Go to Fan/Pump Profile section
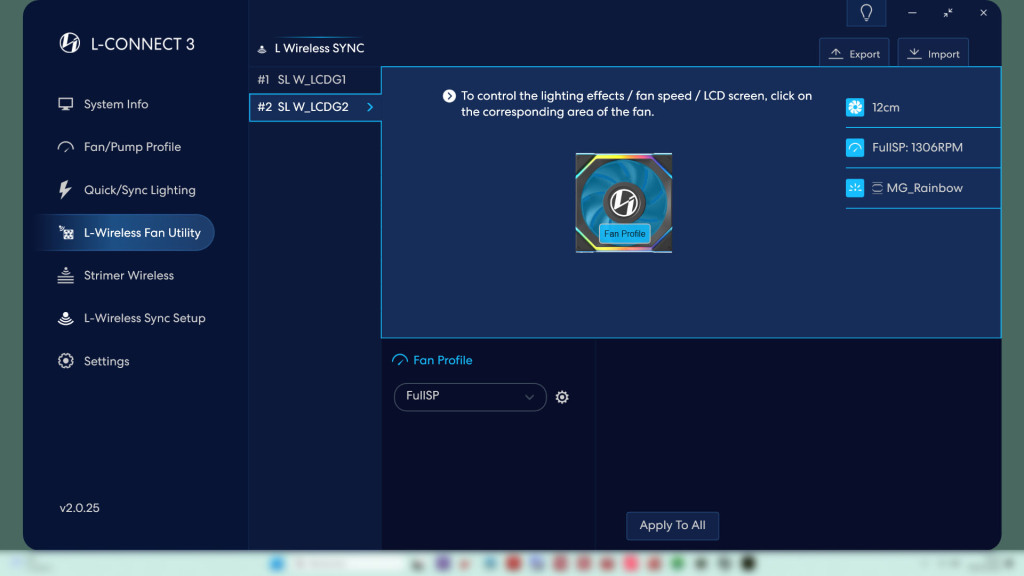 pos(131,147)
